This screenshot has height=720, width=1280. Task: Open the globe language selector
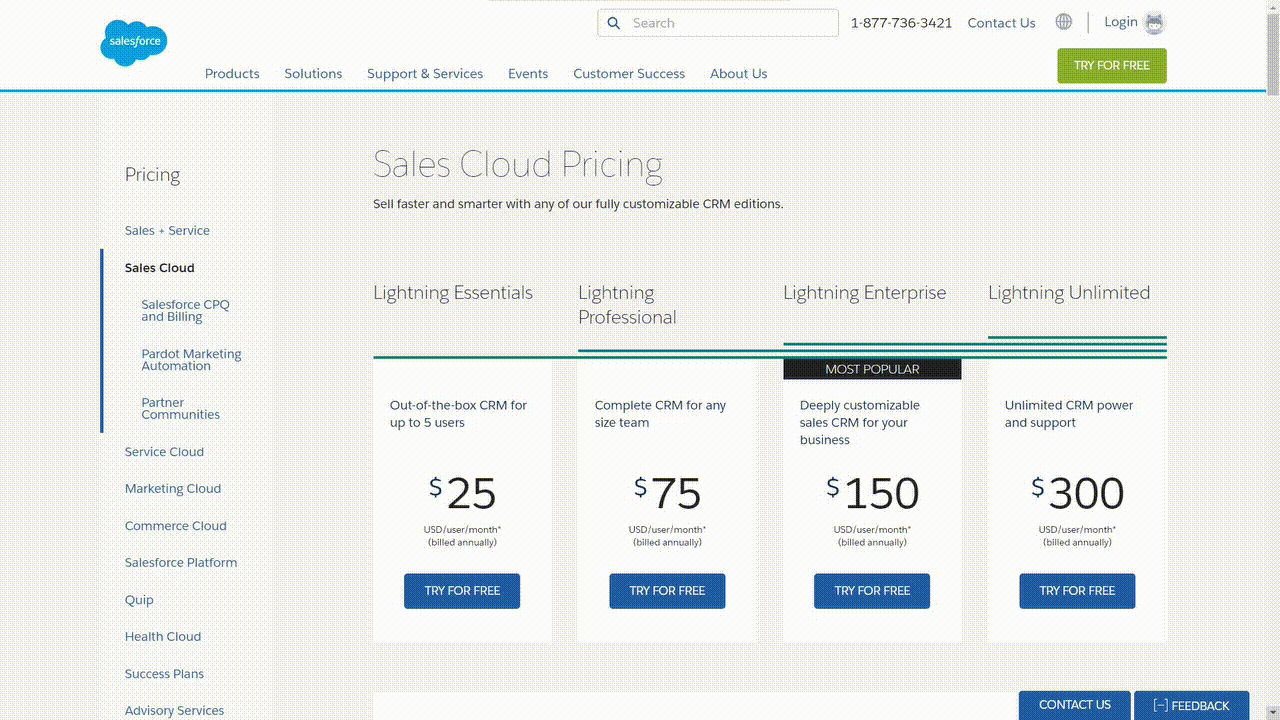[1064, 22]
